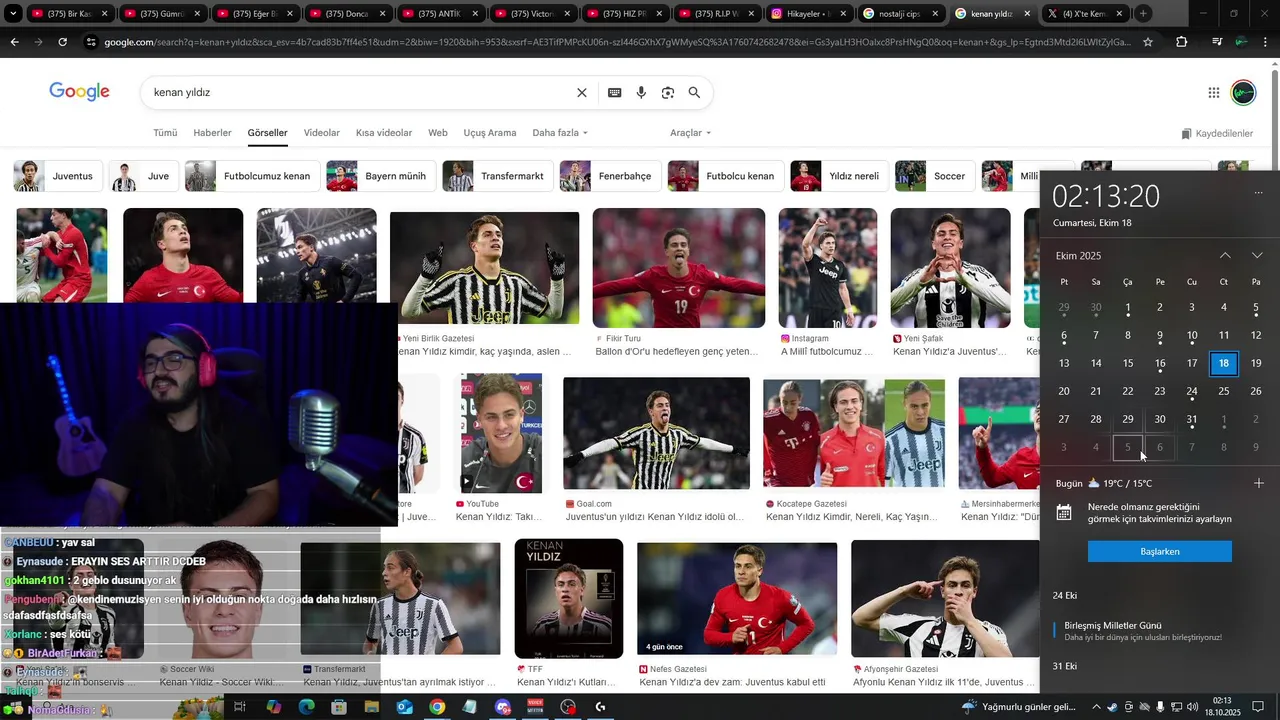Open the weather widget Yağmurlu günler
1280x720 pixels.
pyautogui.click(x=1018, y=707)
